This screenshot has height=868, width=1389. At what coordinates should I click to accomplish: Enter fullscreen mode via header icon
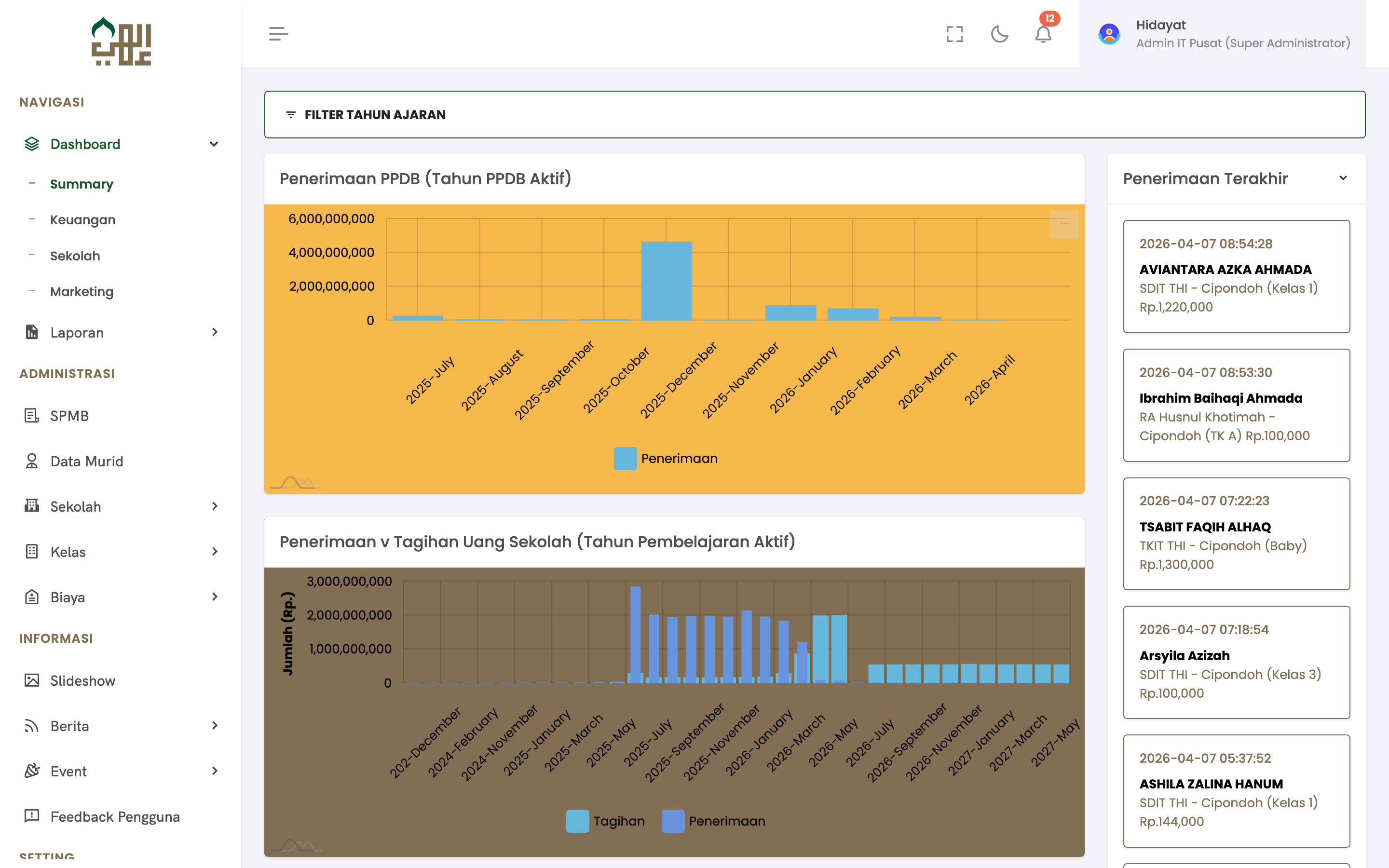pos(954,34)
